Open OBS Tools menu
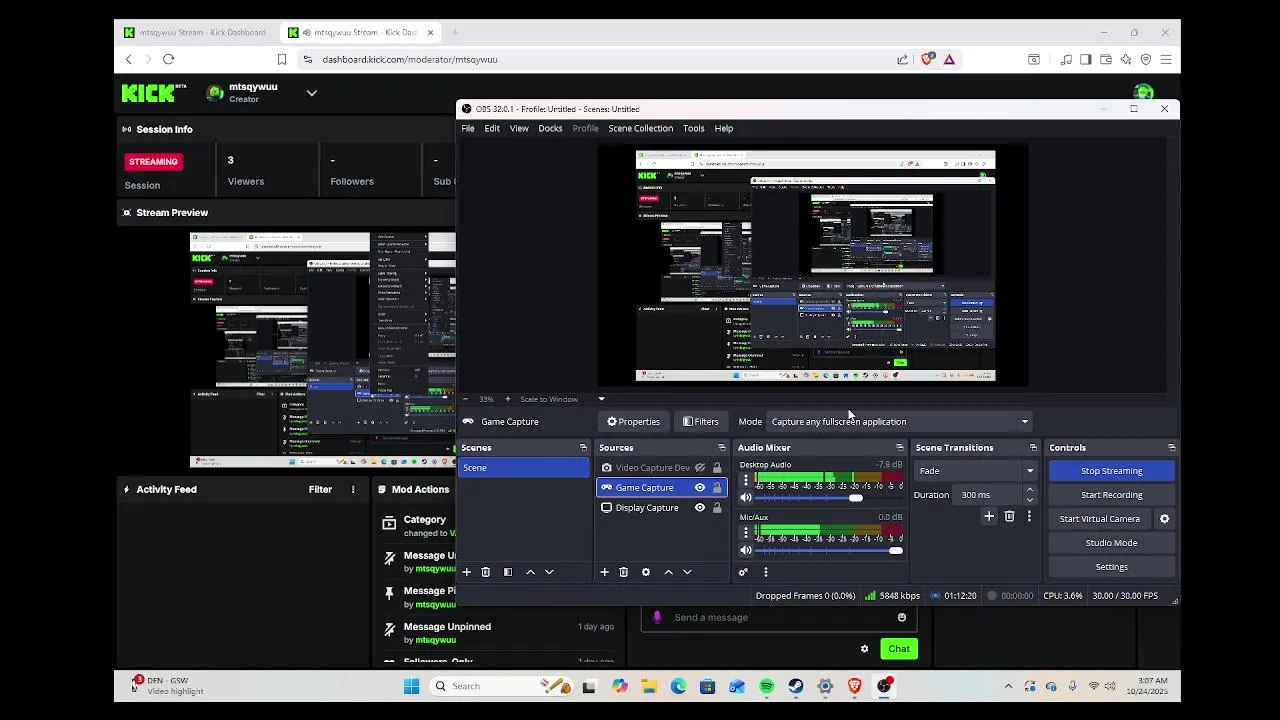 (x=694, y=129)
